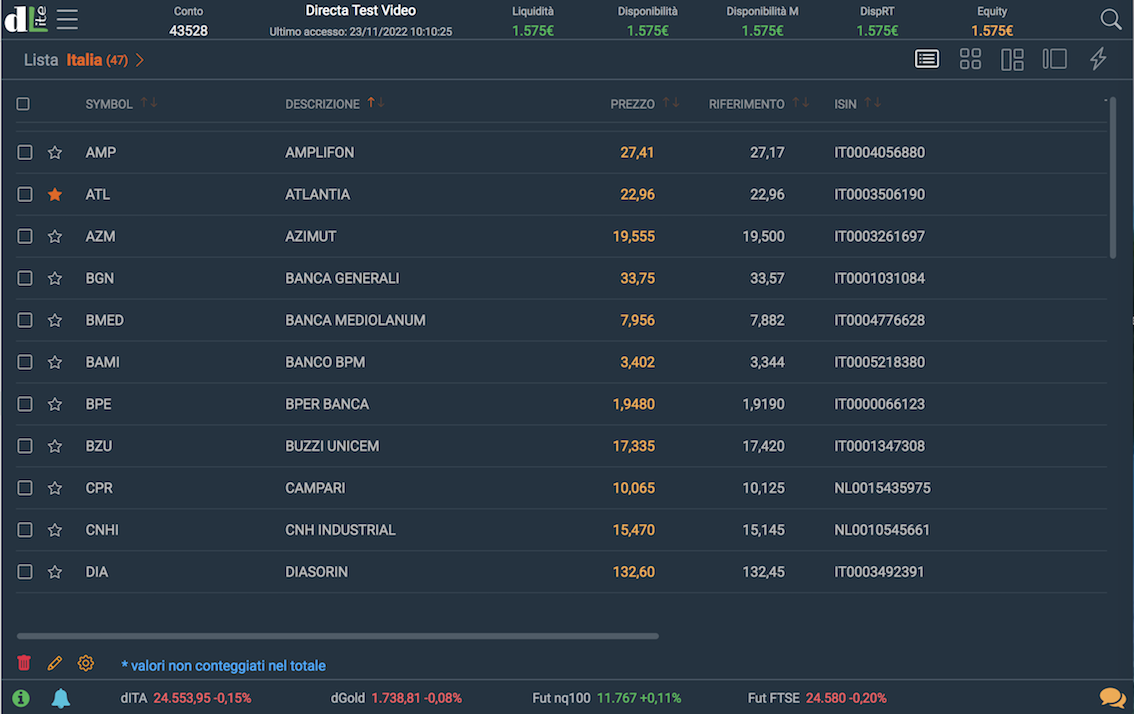
Task: Switch to split panel layout view
Action: (x=1012, y=59)
